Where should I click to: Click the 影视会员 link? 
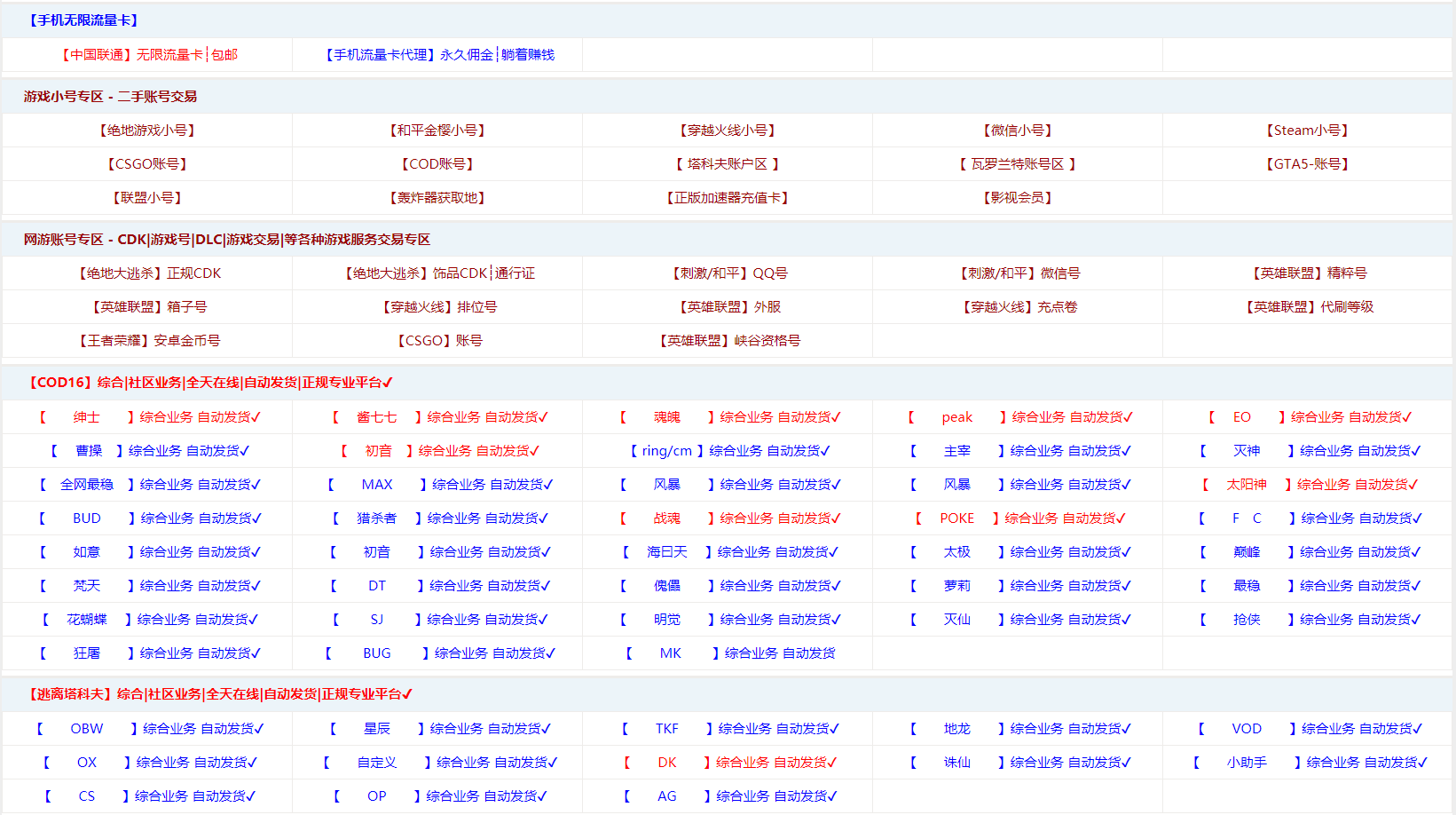1018,197
